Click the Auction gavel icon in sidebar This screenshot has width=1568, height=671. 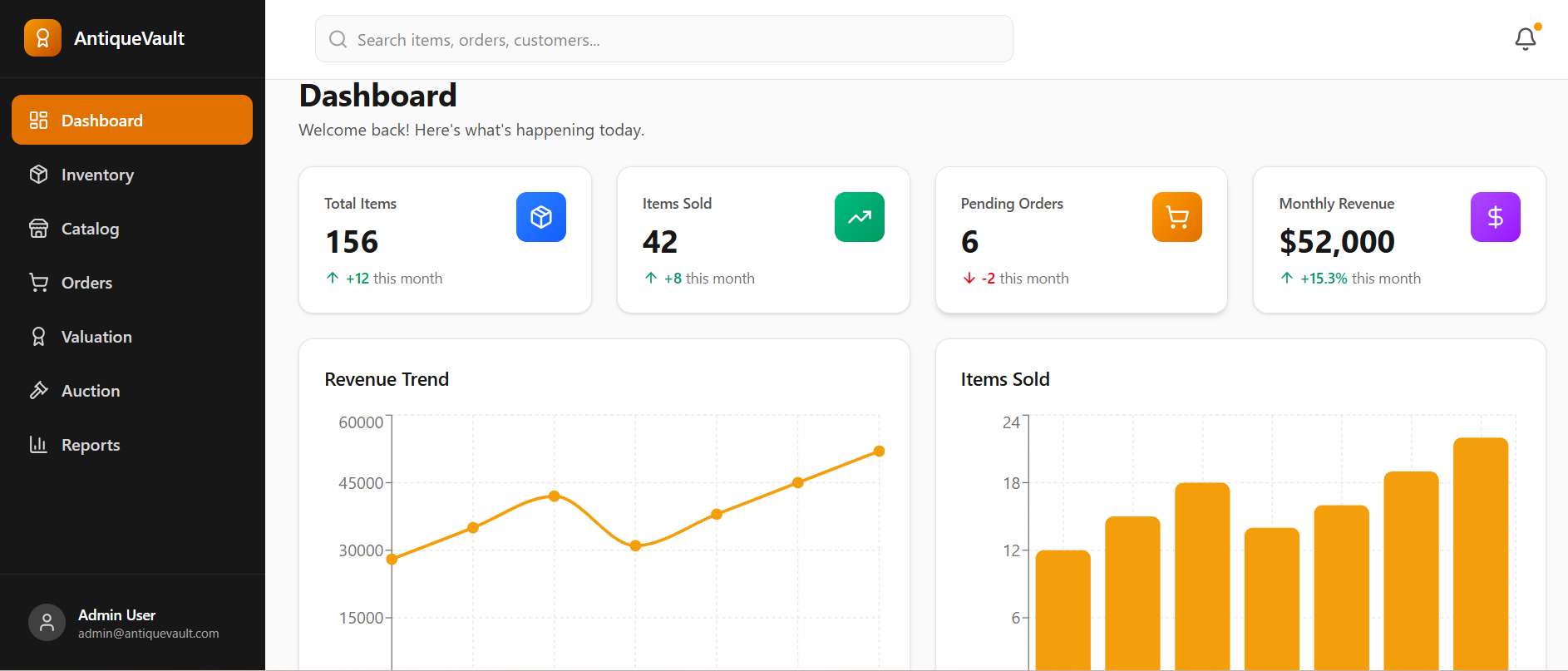tap(38, 390)
